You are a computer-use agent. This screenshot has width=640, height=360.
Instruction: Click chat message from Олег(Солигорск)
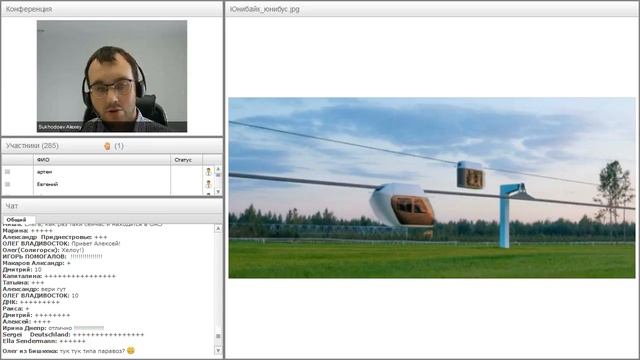[43, 250]
